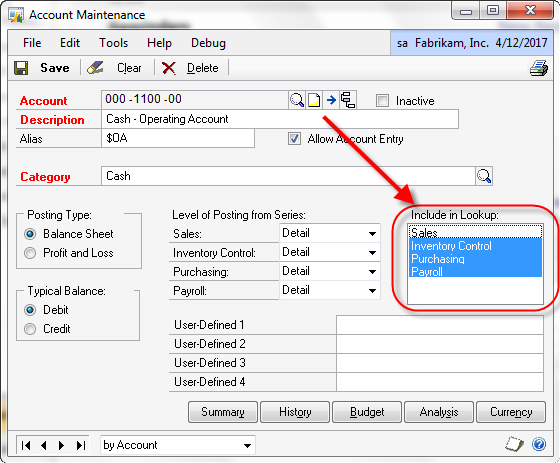The width and height of the screenshot is (560, 463).
Task: Go to the next record
Action: 61,445
